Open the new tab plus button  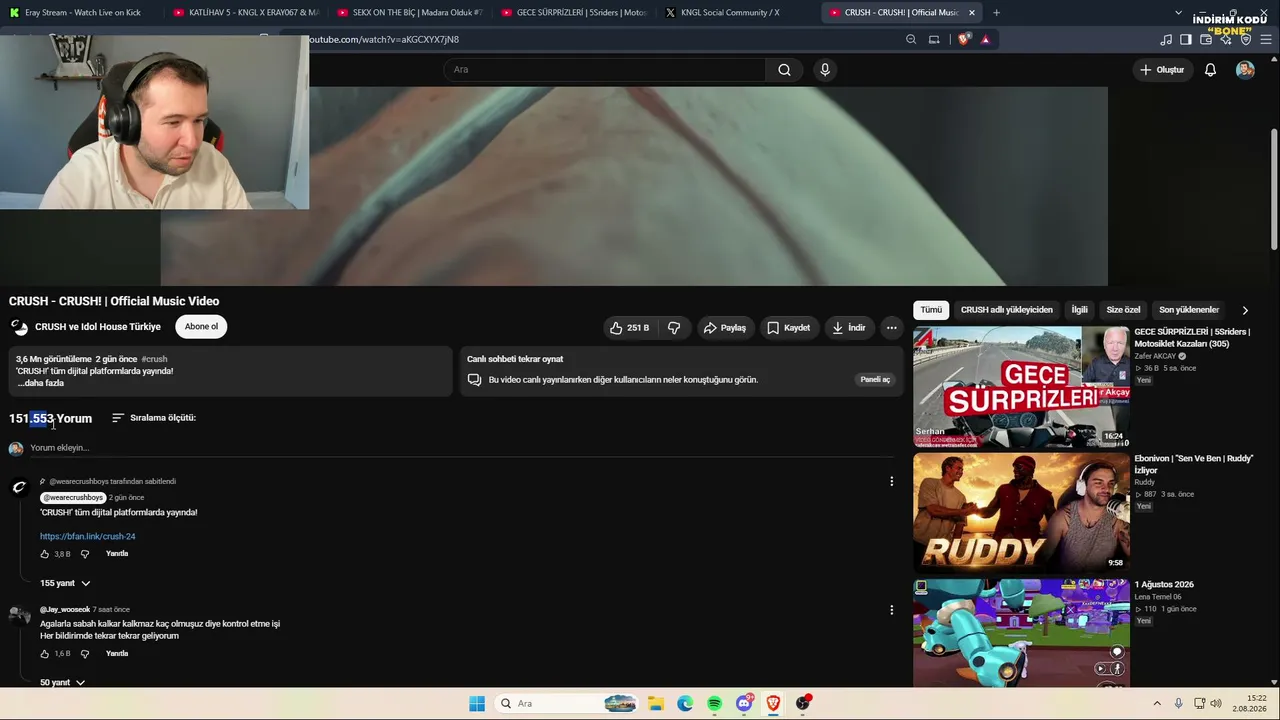[x=996, y=13]
